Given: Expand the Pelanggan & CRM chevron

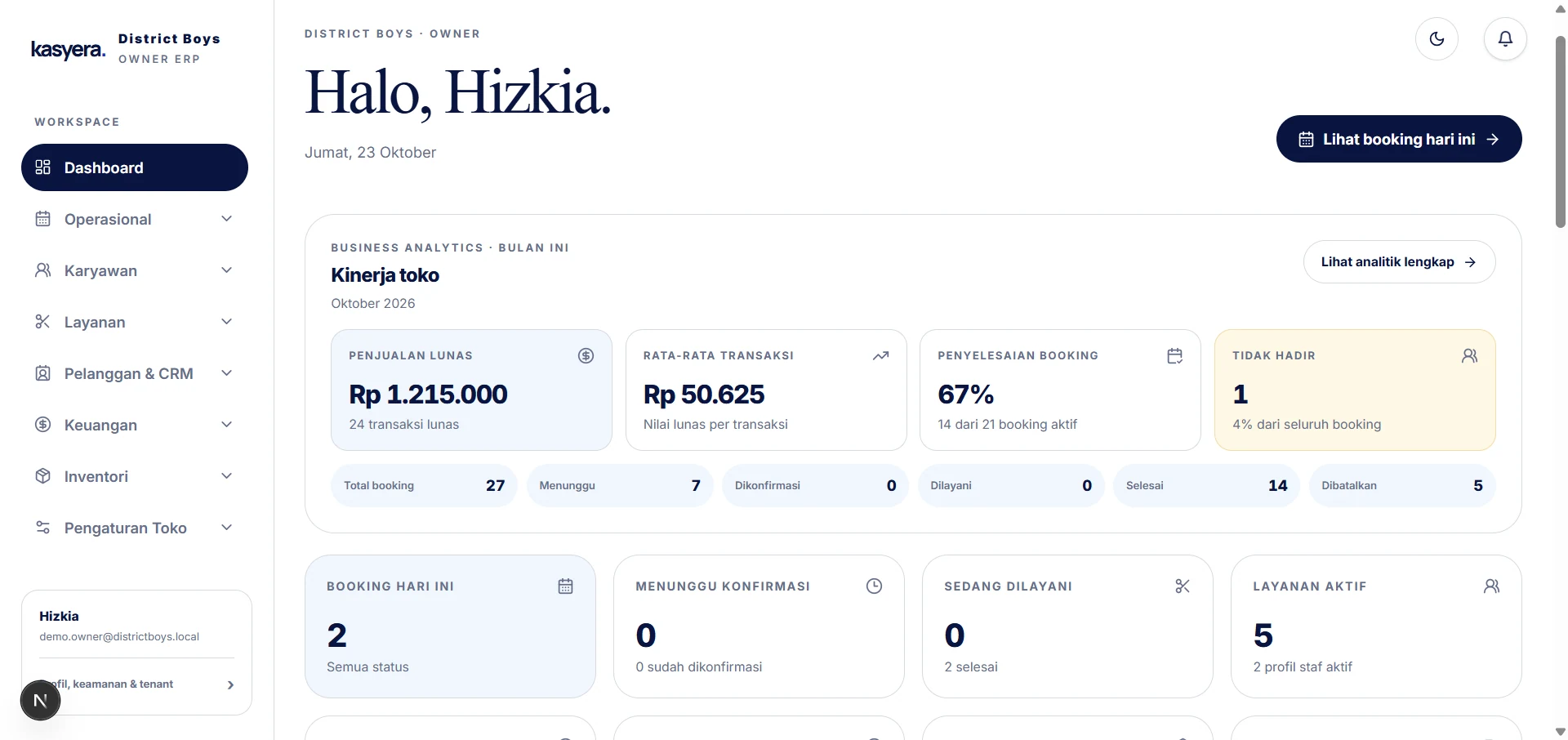Looking at the screenshot, I should click(227, 373).
